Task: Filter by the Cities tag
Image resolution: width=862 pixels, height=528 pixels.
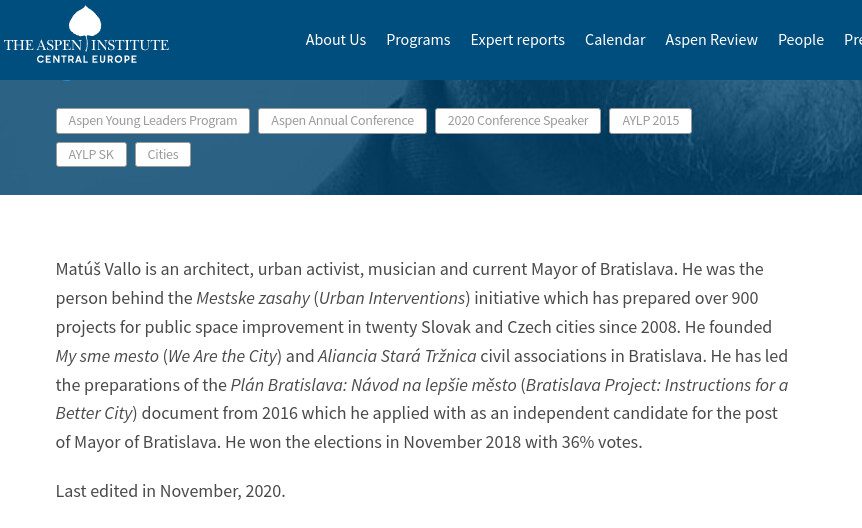Action: (163, 155)
